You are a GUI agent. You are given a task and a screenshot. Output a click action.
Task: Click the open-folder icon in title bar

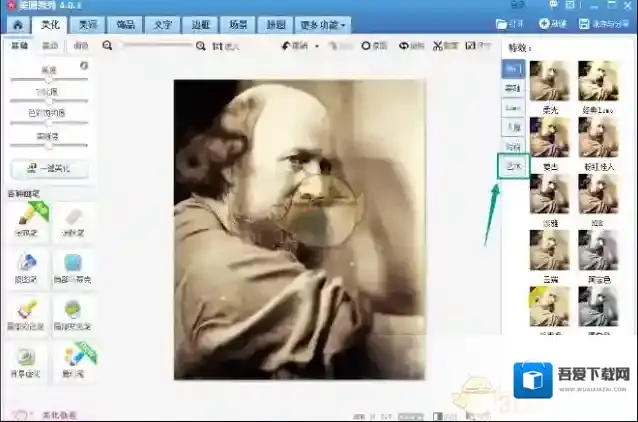pos(501,24)
